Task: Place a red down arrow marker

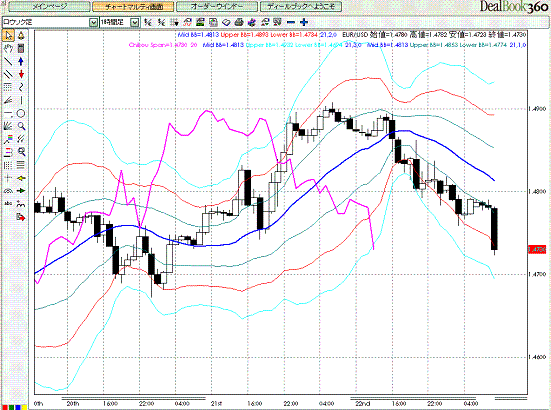Action: coord(21,74)
